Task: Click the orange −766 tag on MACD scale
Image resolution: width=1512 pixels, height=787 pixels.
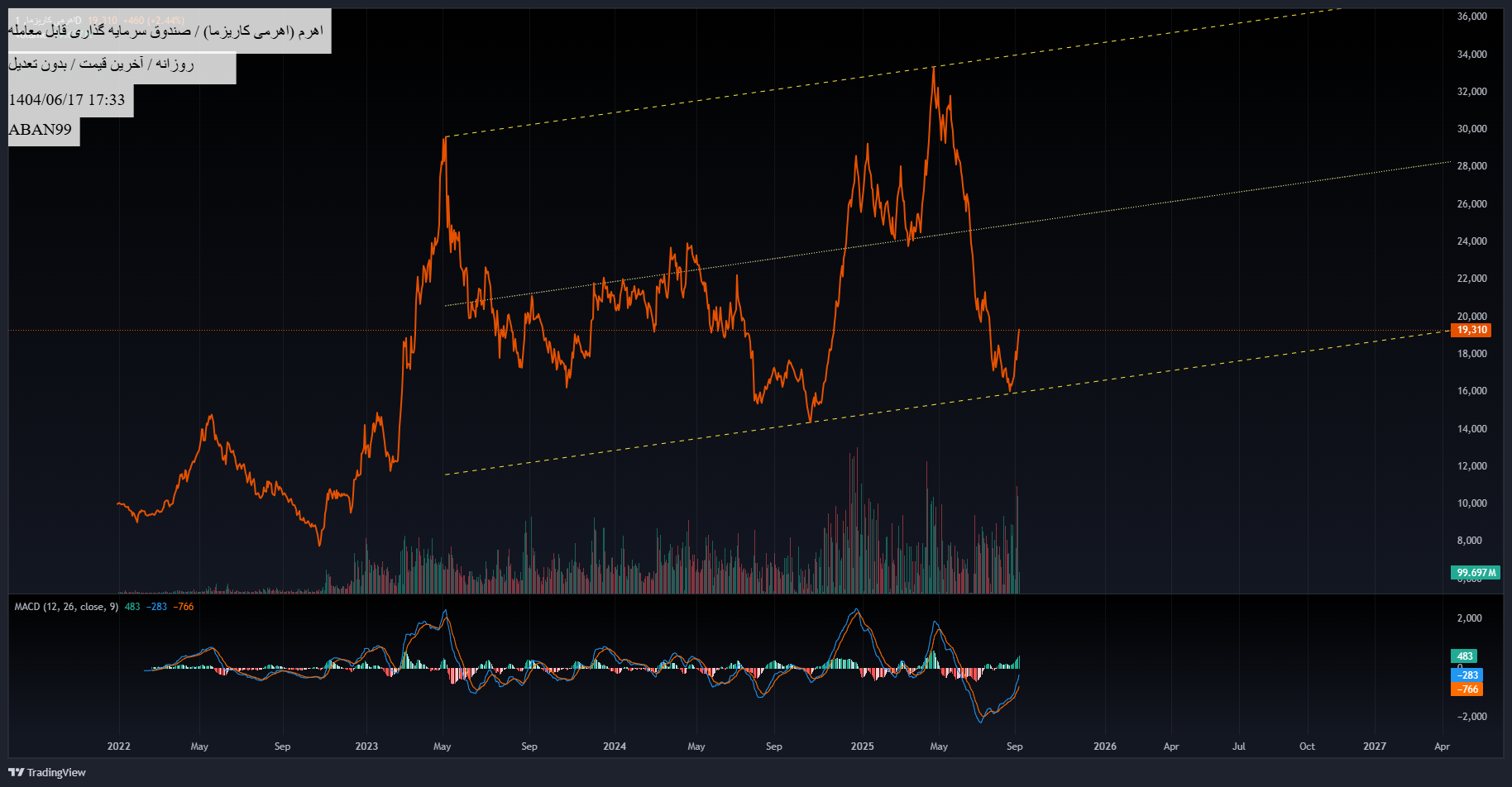Action: pos(1467,689)
